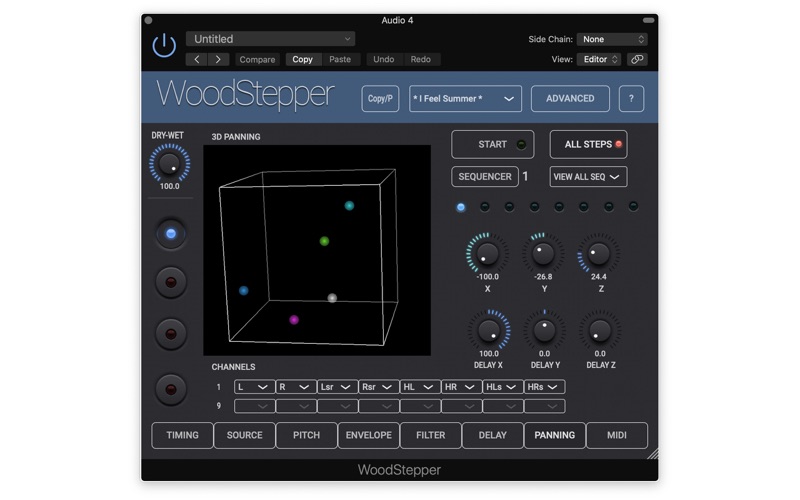The height and width of the screenshot is (500, 800).
Task: Open the ADVANCED settings button
Action: pyautogui.click(x=570, y=98)
